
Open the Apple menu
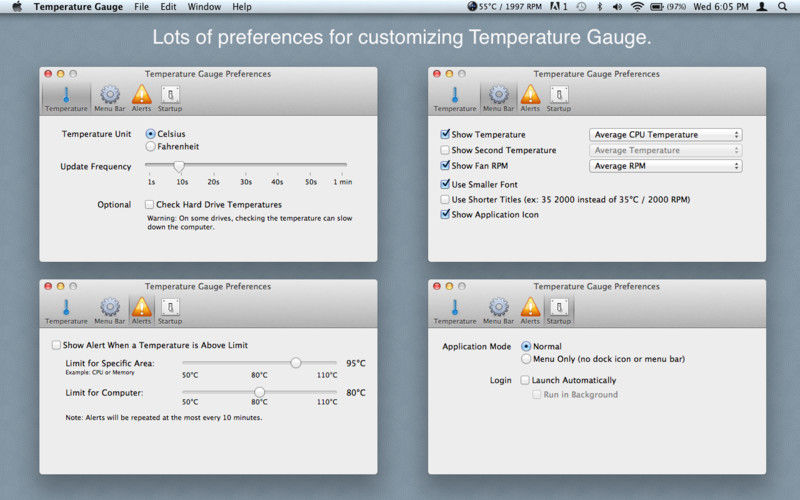17,7
